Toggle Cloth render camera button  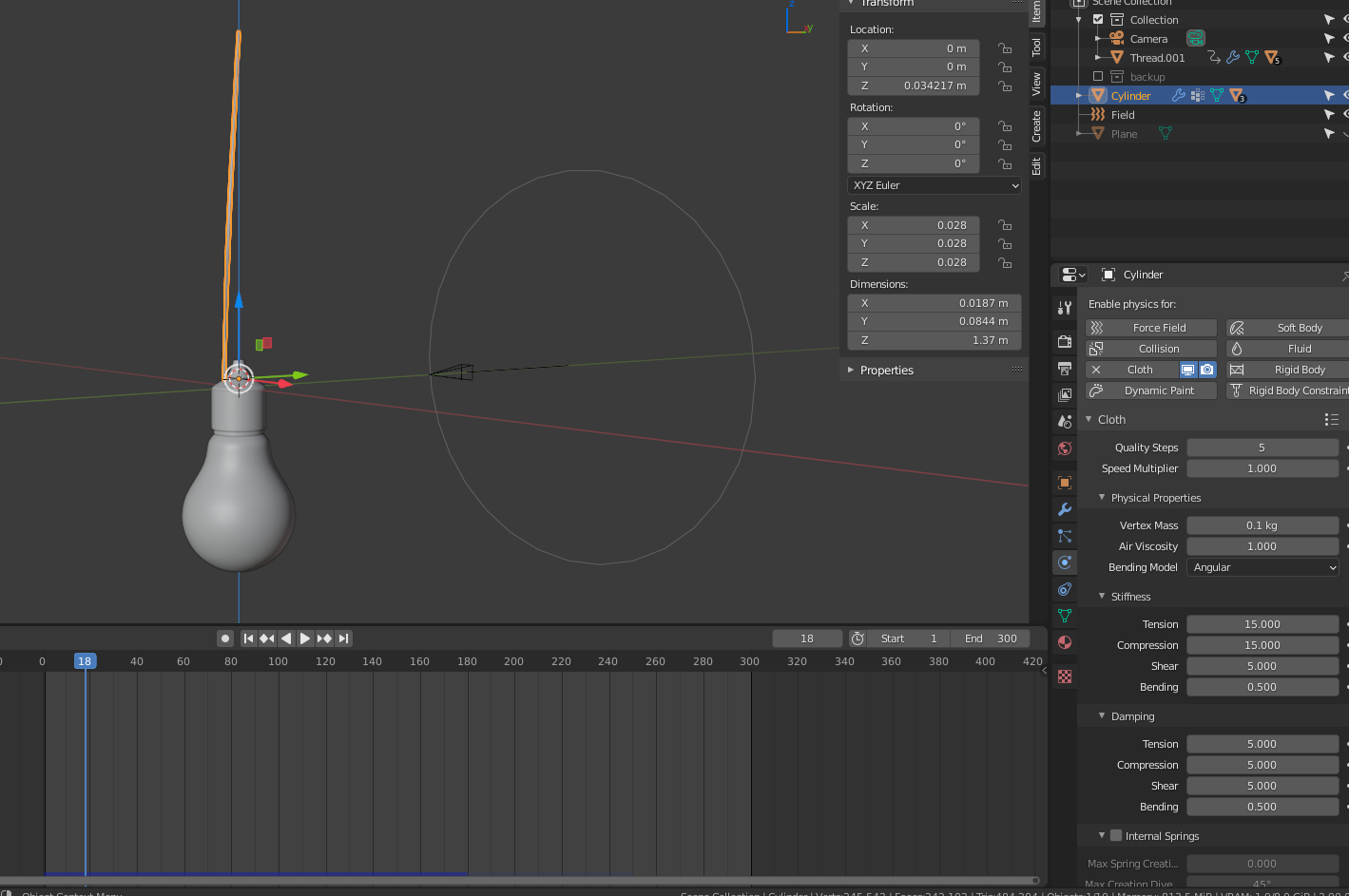point(1207,370)
